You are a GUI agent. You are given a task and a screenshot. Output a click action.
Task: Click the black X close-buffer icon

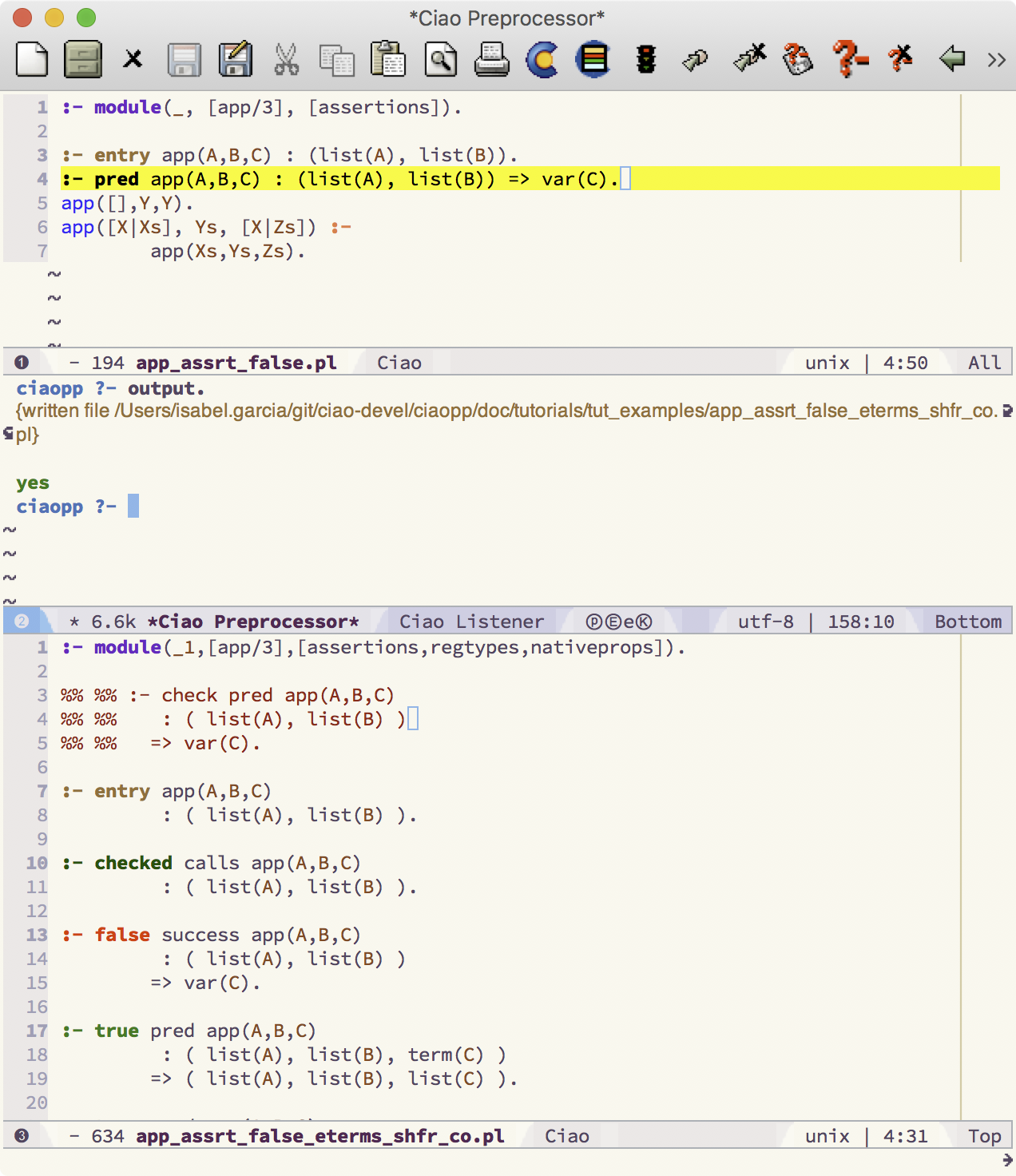(133, 59)
